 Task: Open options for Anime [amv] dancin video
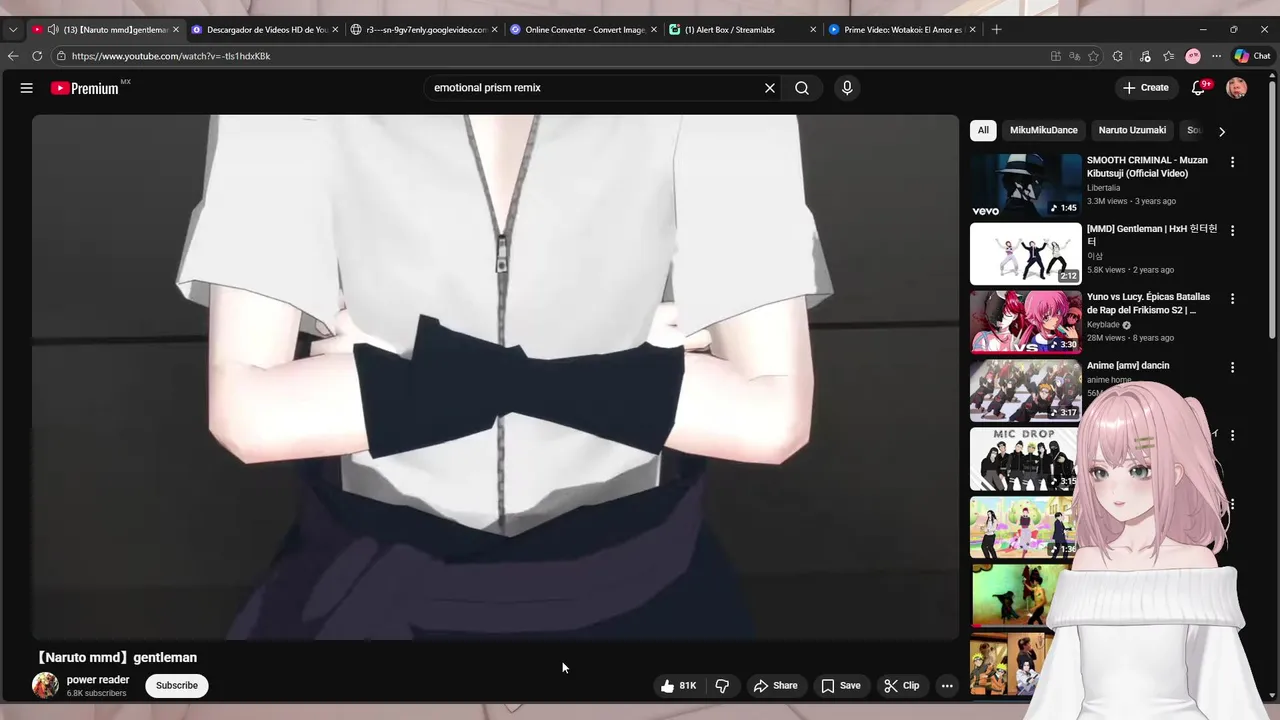1232,367
